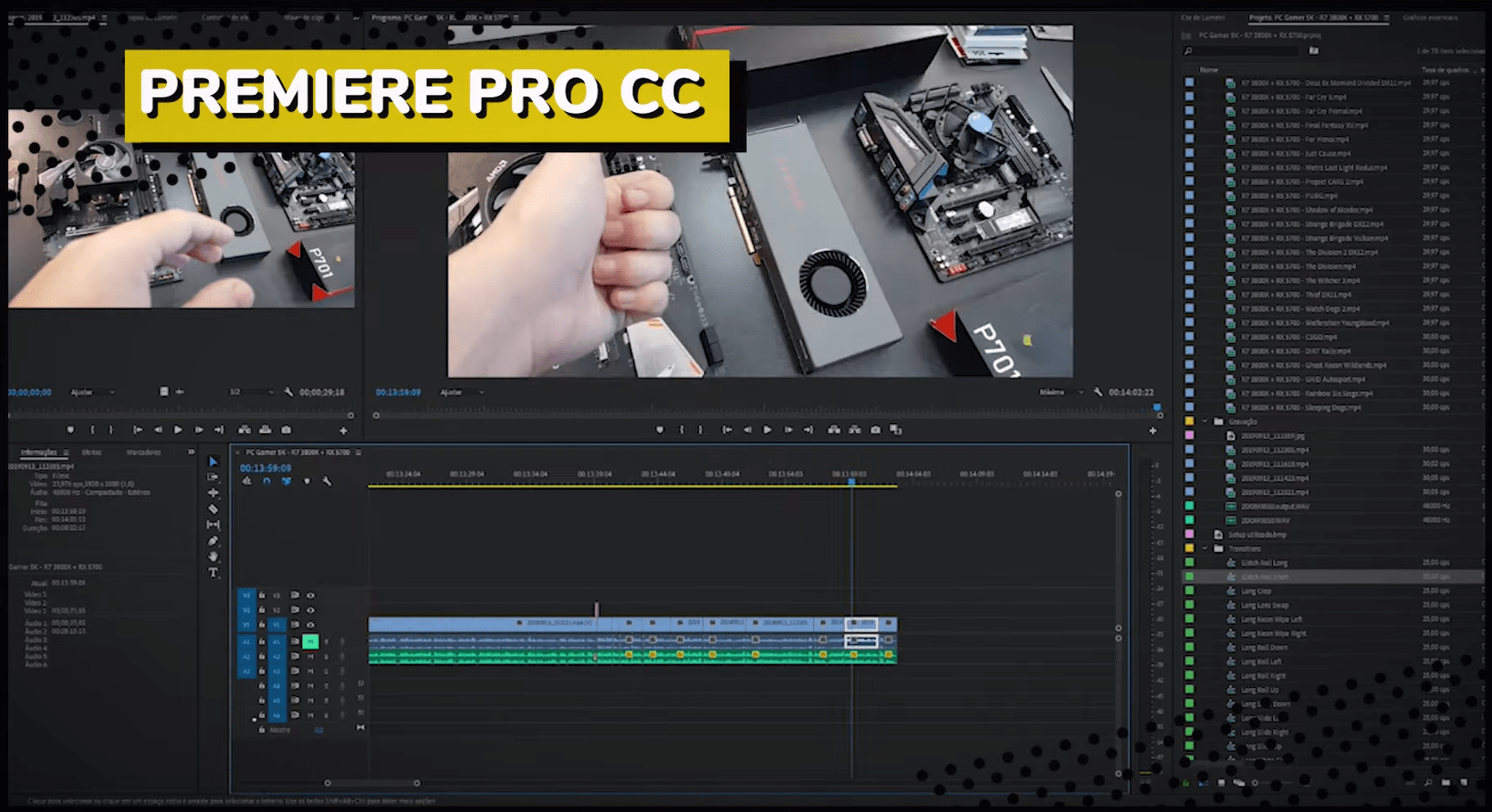Toggle insert sequences as nests button

[x=246, y=482]
